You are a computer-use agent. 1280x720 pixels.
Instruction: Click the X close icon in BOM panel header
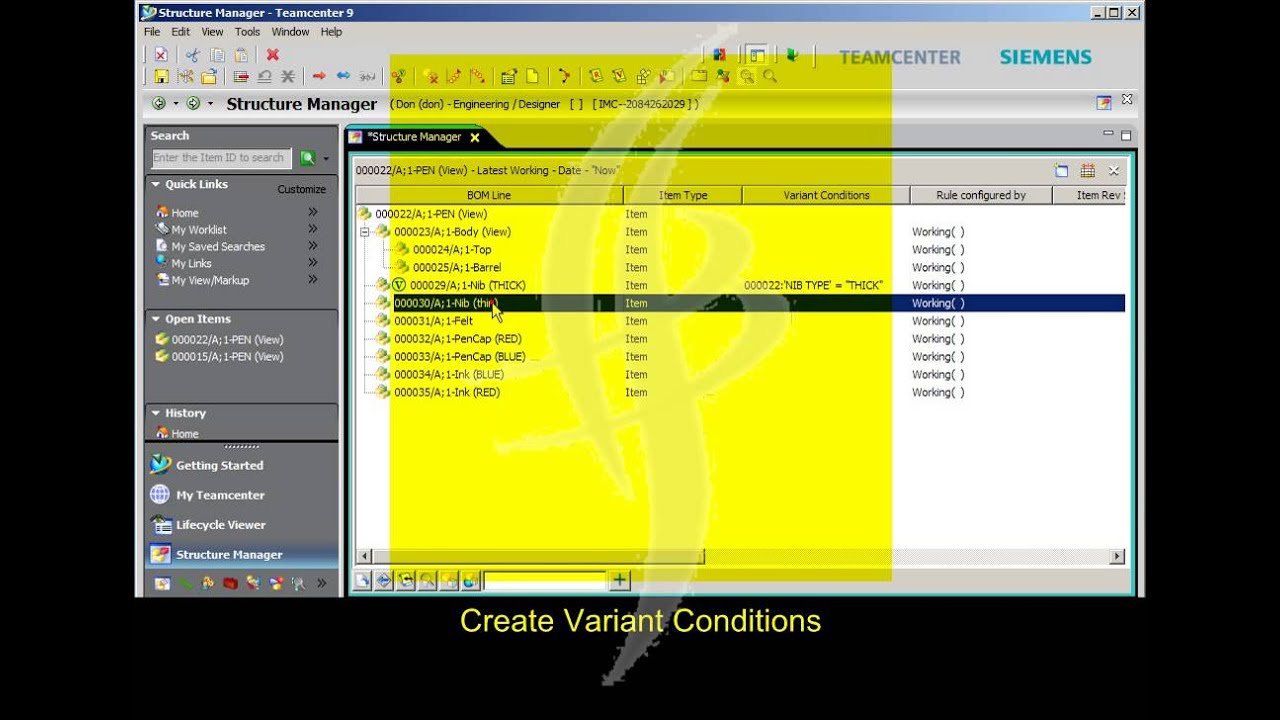tap(1114, 171)
